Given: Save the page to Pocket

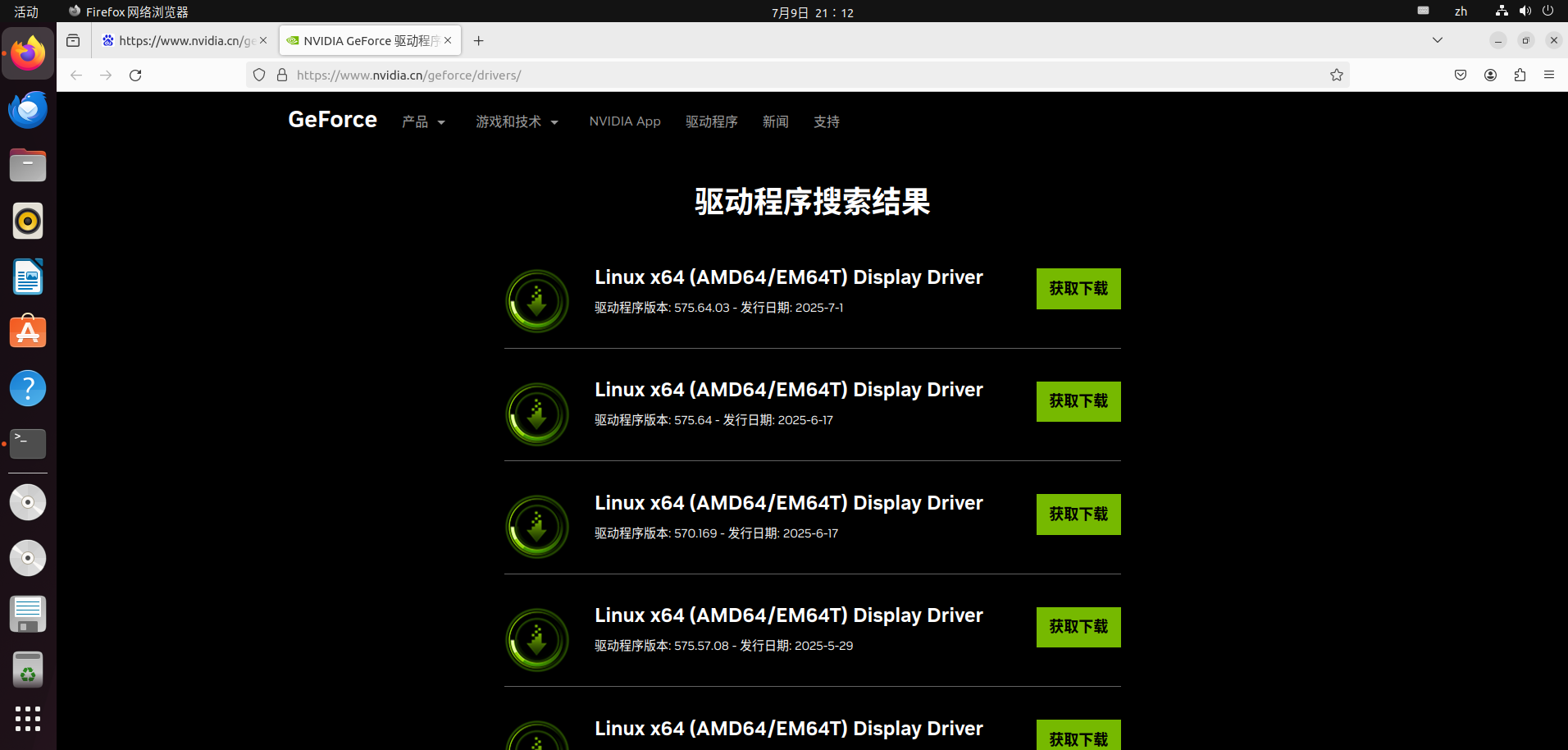Looking at the screenshot, I should coord(1461,75).
